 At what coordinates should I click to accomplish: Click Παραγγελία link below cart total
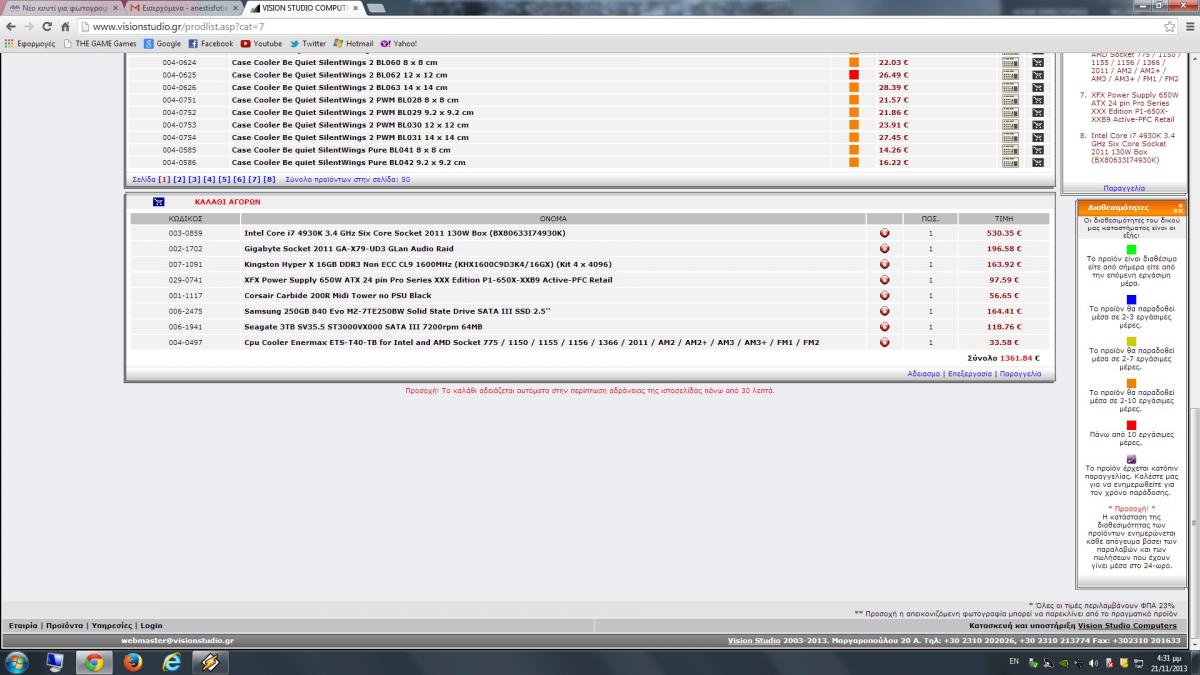[x=1020, y=373]
